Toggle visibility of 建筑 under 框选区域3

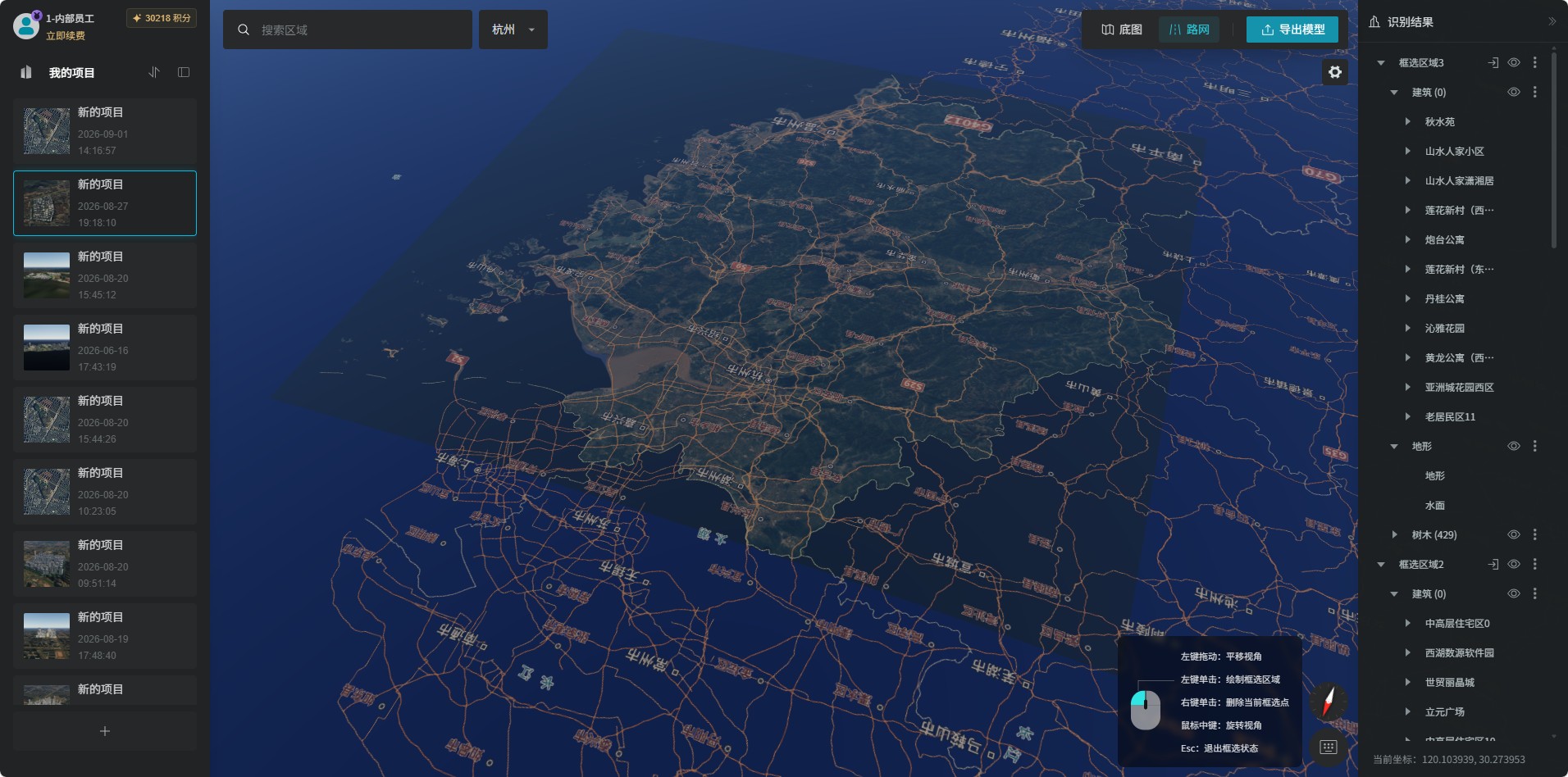(x=1514, y=92)
